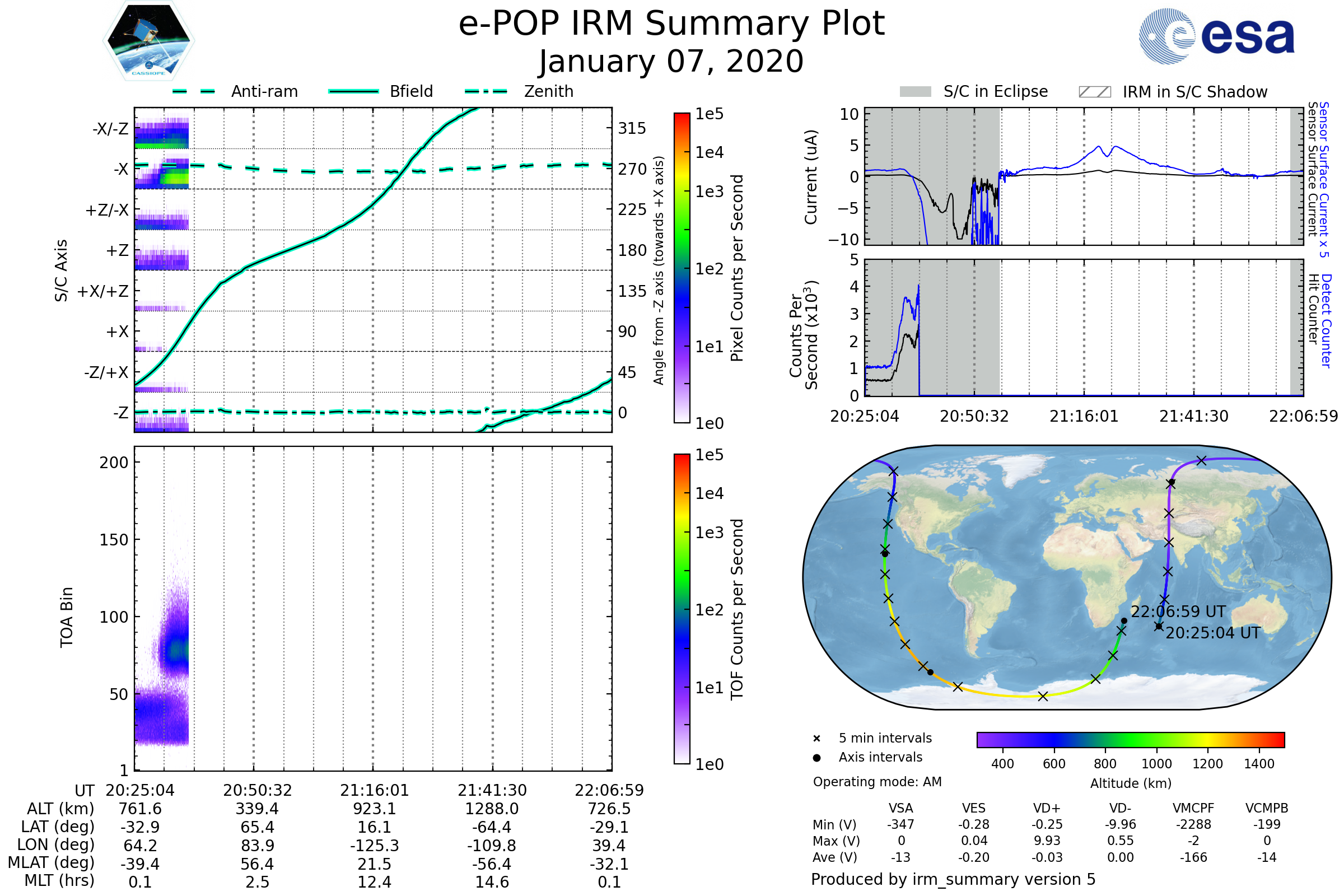Click the TOF Counts per Second colorbar
The height and width of the screenshot is (896, 1344).
point(682,609)
